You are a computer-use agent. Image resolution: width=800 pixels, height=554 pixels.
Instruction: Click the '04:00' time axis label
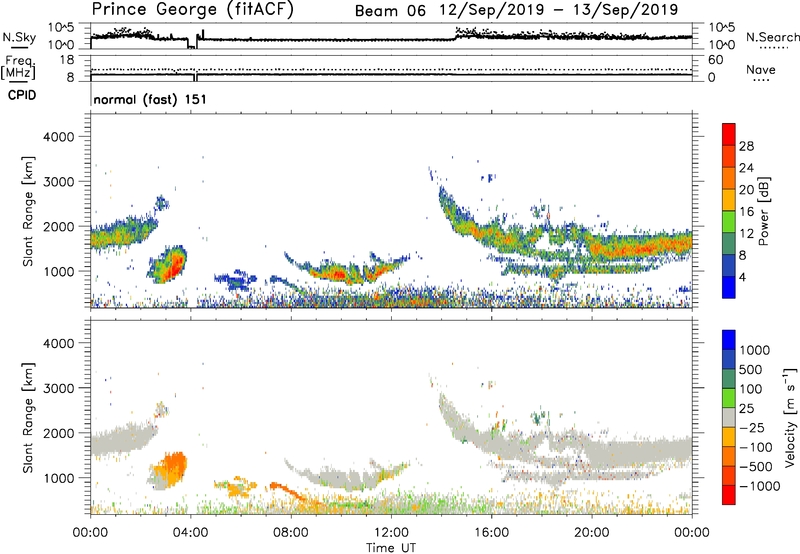[191, 533]
